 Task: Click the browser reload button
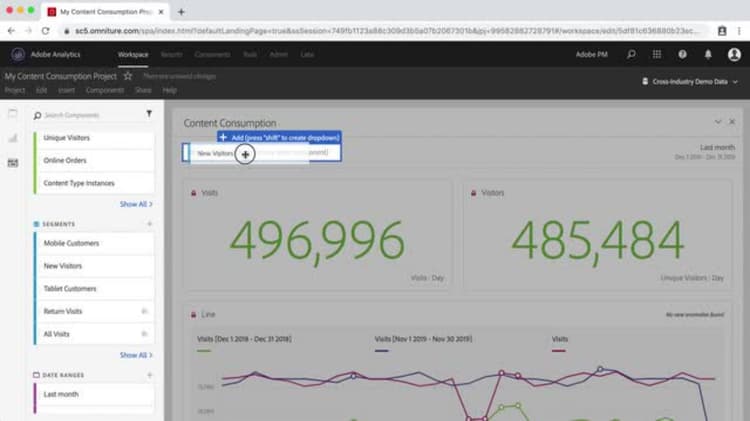tap(45, 31)
